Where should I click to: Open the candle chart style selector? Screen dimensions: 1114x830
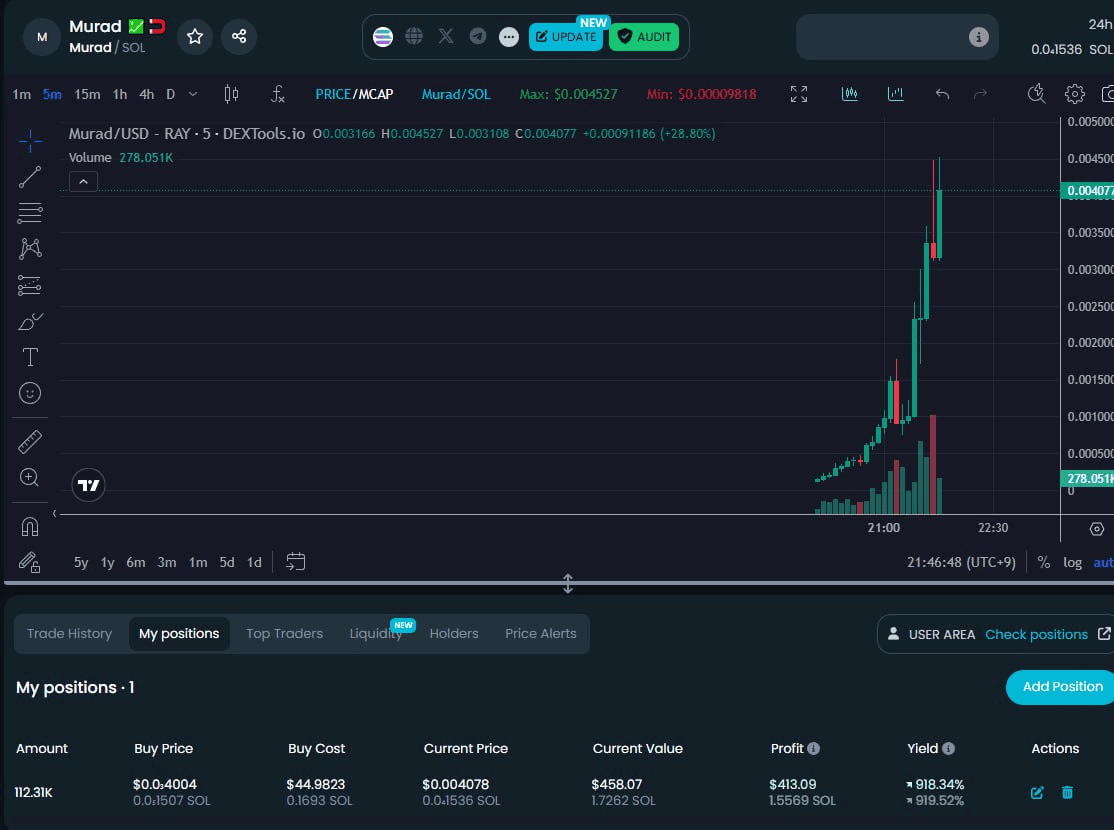tap(231, 94)
